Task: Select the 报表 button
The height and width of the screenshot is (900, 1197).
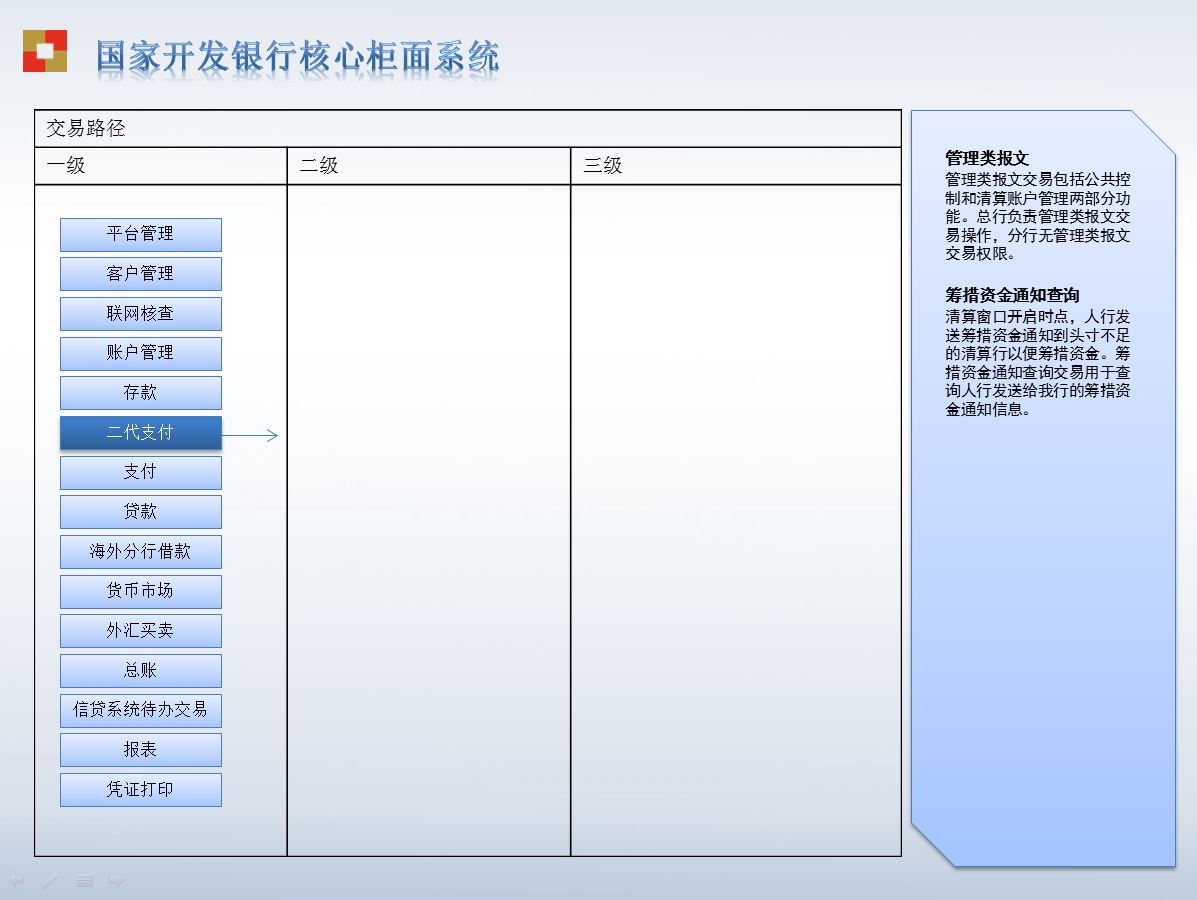Action: (140, 750)
